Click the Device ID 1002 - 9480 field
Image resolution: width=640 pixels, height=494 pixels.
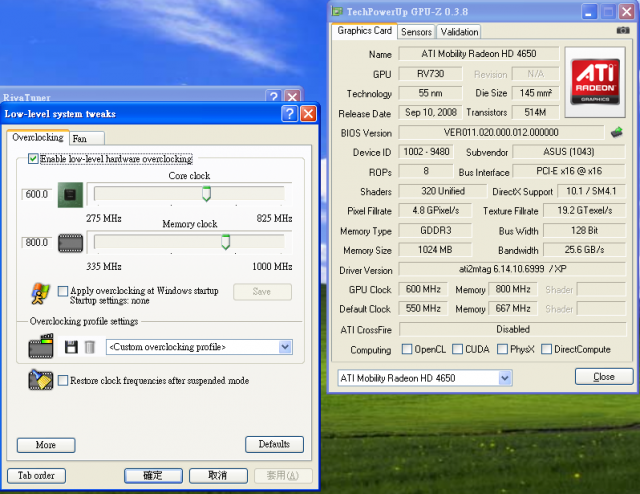(x=426, y=152)
